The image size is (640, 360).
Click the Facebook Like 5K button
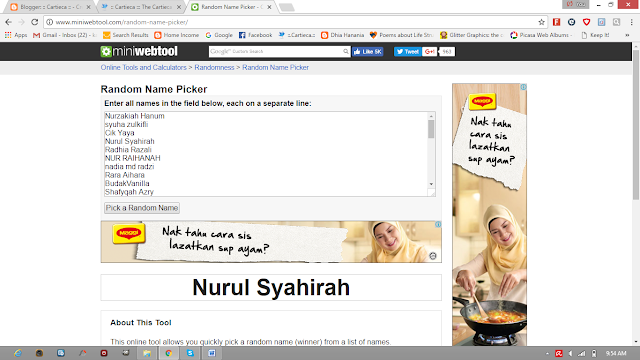(x=367, y=51)
